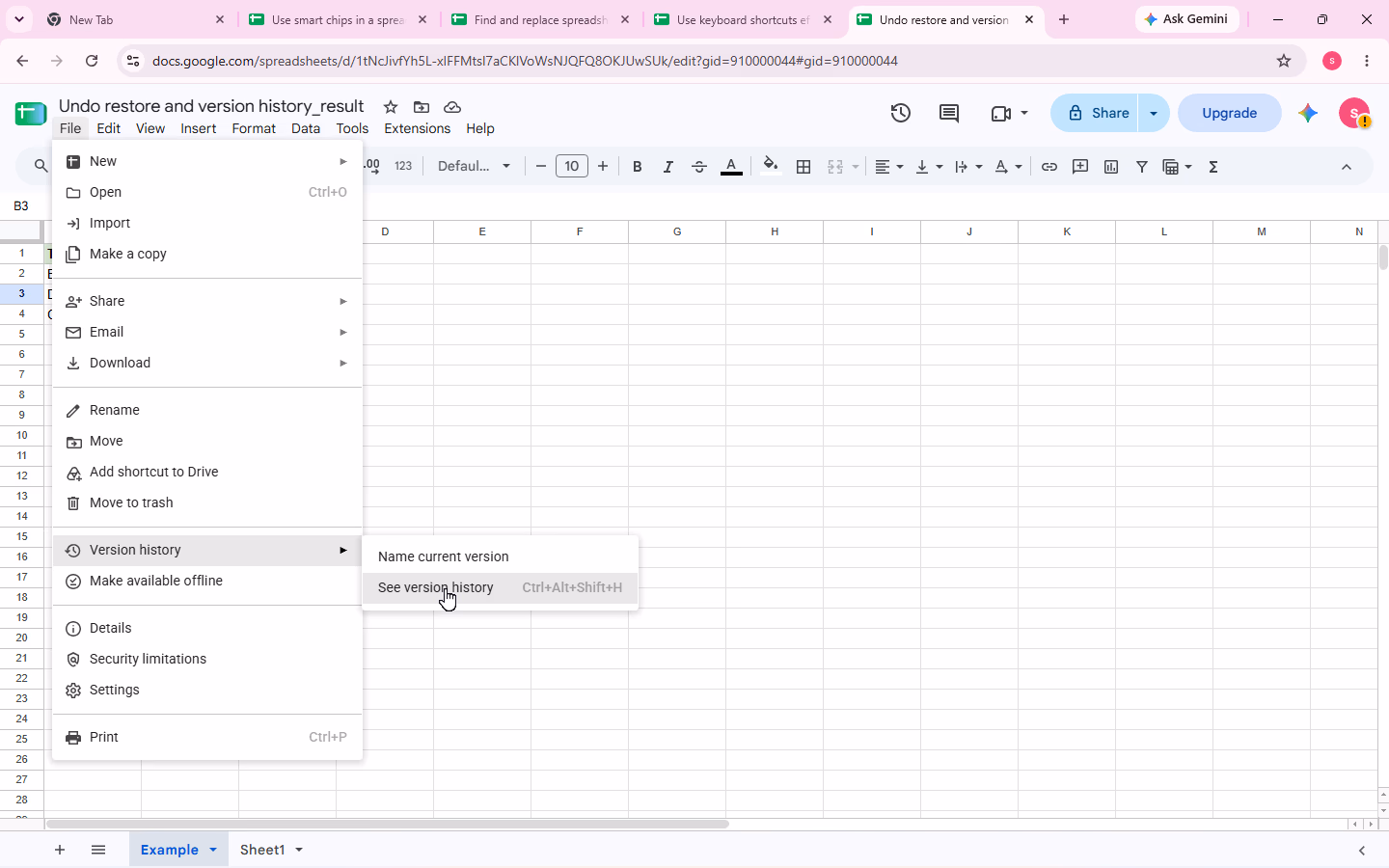1389x868 pixels.
Task: Open version history clock icon in header
Action: pyautogui.click(x=900, y=113)
